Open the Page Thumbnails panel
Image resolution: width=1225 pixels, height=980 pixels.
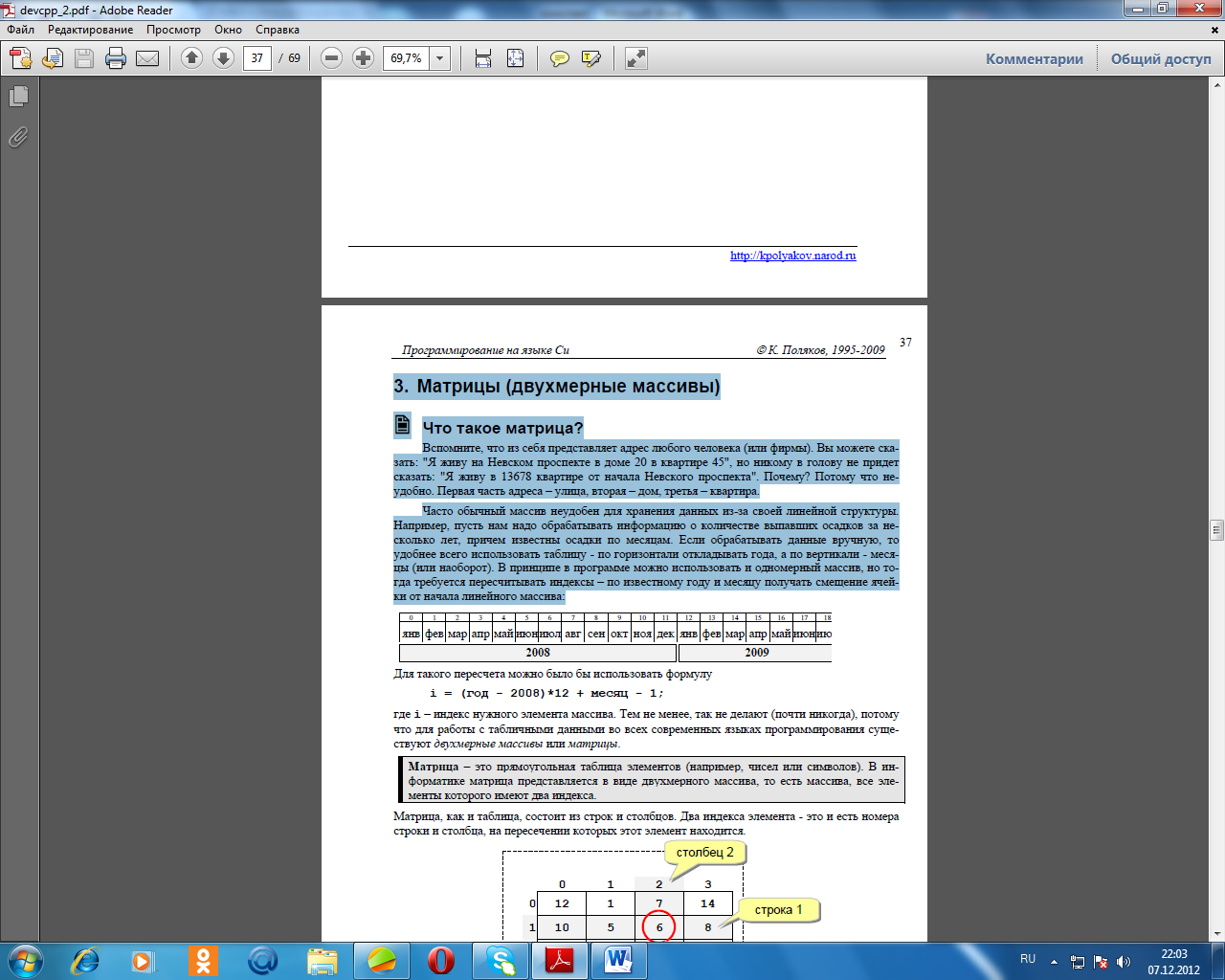[x=18, y=97]
